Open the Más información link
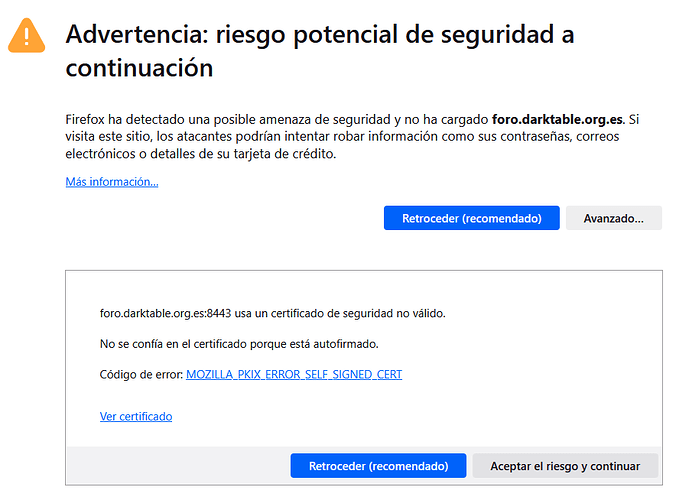Viewport: 678px width, 500px height. (112, 182)
